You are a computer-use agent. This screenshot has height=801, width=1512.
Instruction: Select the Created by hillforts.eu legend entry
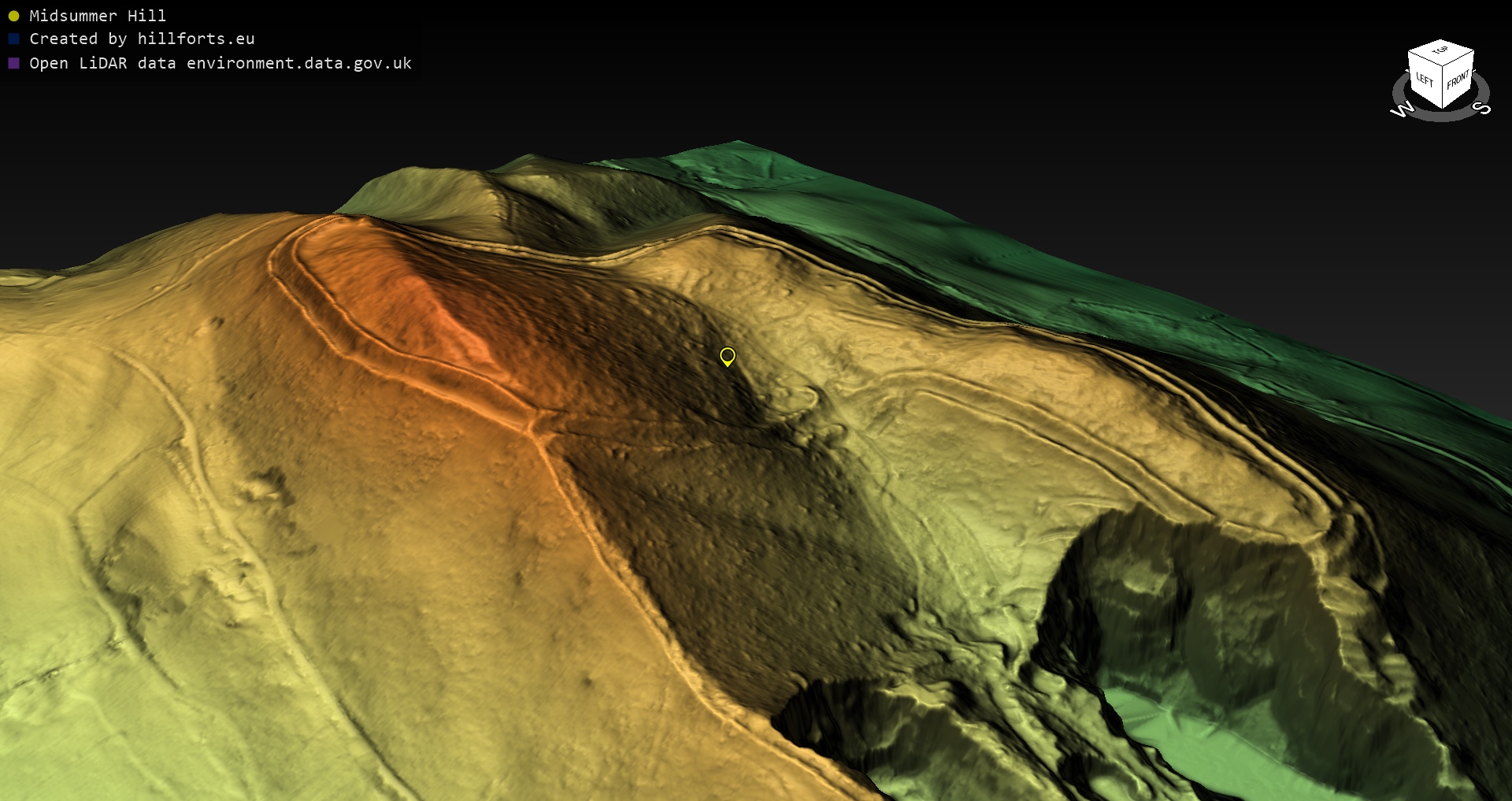point(142,39)
